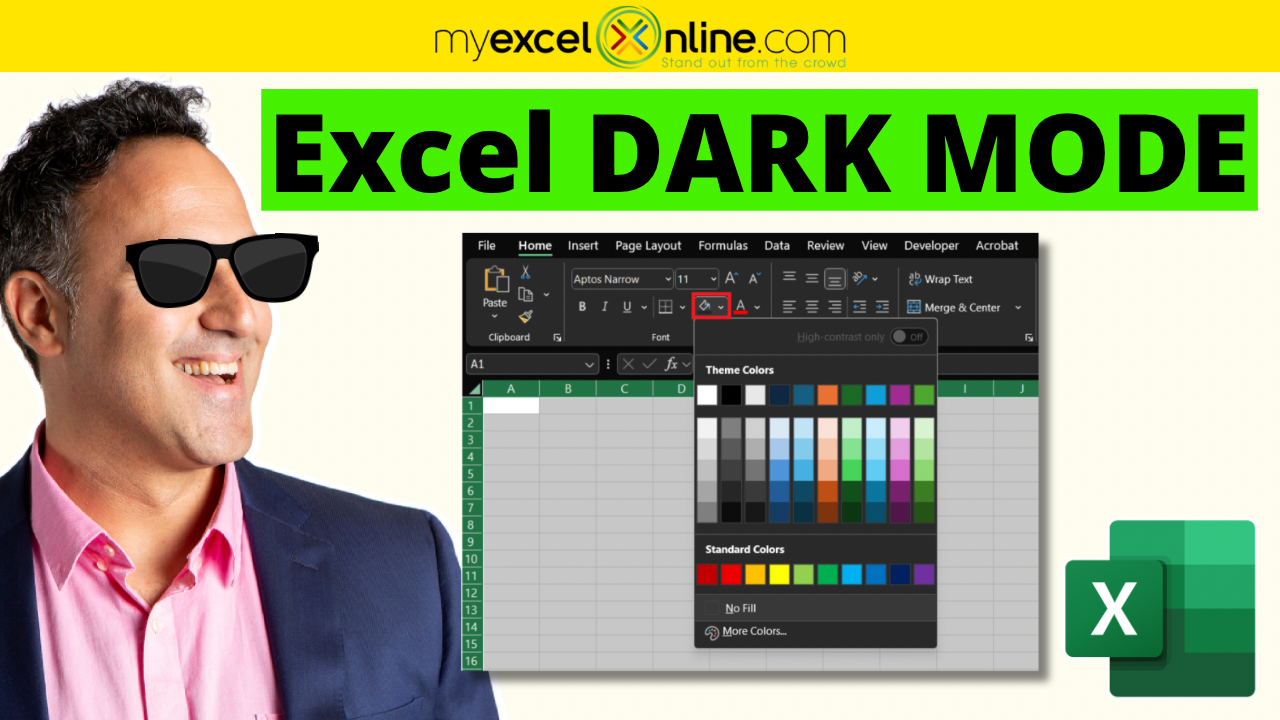The width and height of the screenshot is (1280, 720).
Task: Pick purple standard color swatch
Action: coord(924,575)
